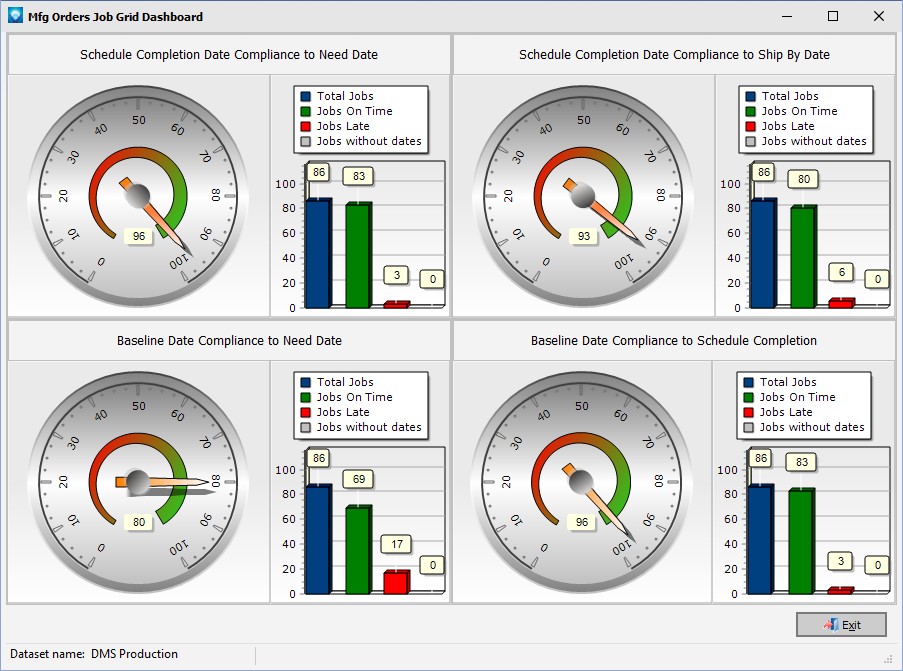The width and height of the screenshot is (903, 671).
Task: Maximize the dashboard window
Action: (x=833, y=16)
